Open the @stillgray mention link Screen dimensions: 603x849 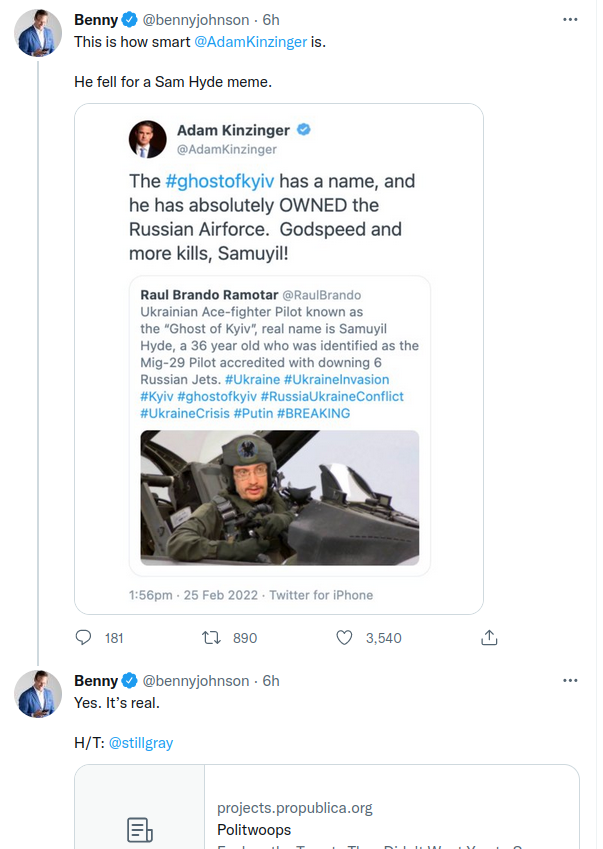tap(141, 743)
